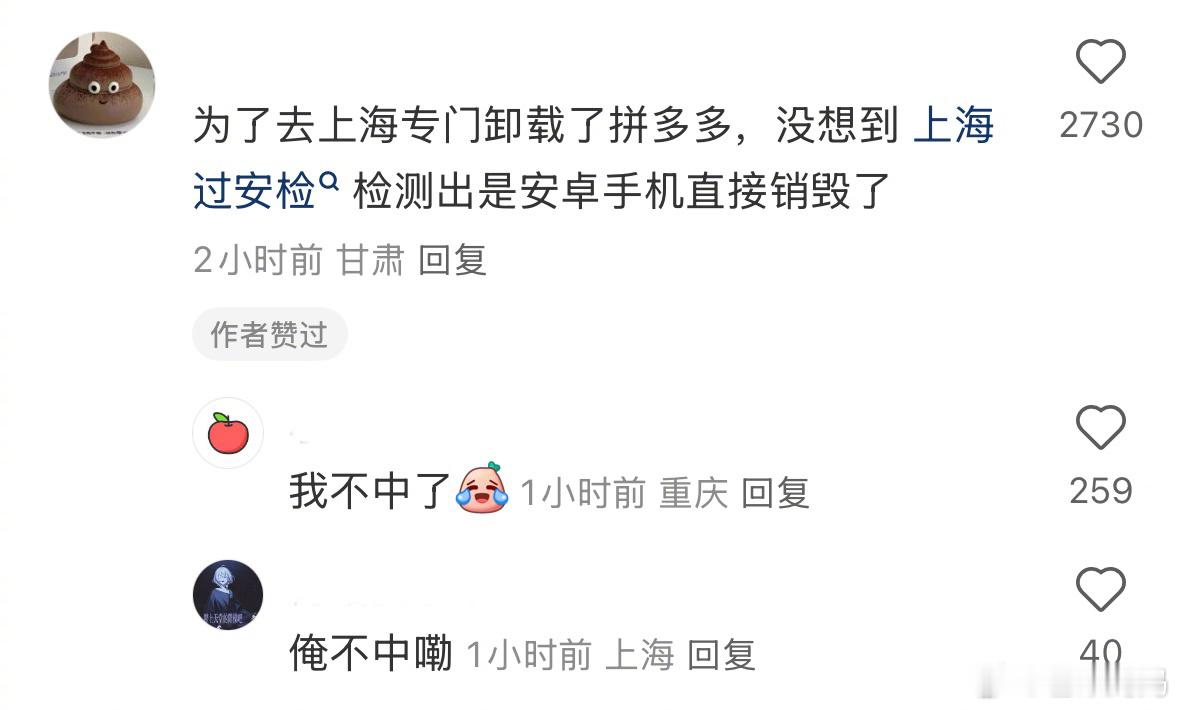Like the 我不中了 reply

click(1100, 427)
